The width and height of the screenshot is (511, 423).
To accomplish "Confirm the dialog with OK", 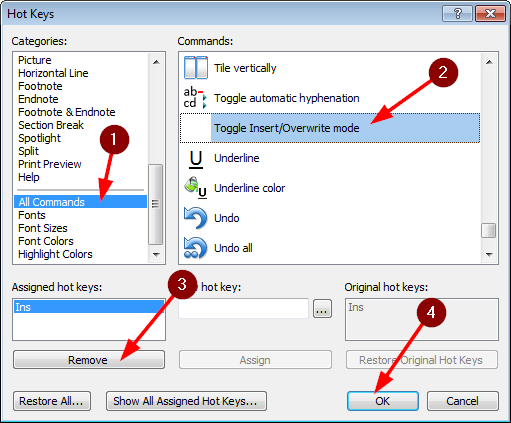I will [x=383, y=401].
